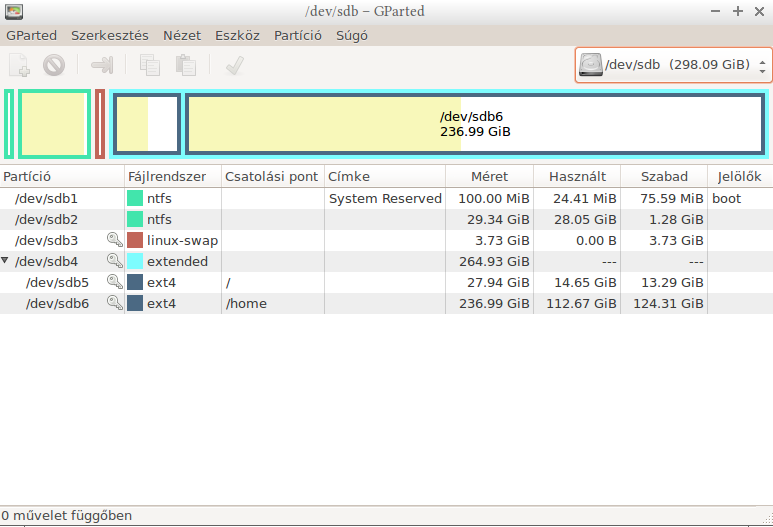Select the large green ntfs block in disk map
The image size is (773, 527).
(55, 124)
